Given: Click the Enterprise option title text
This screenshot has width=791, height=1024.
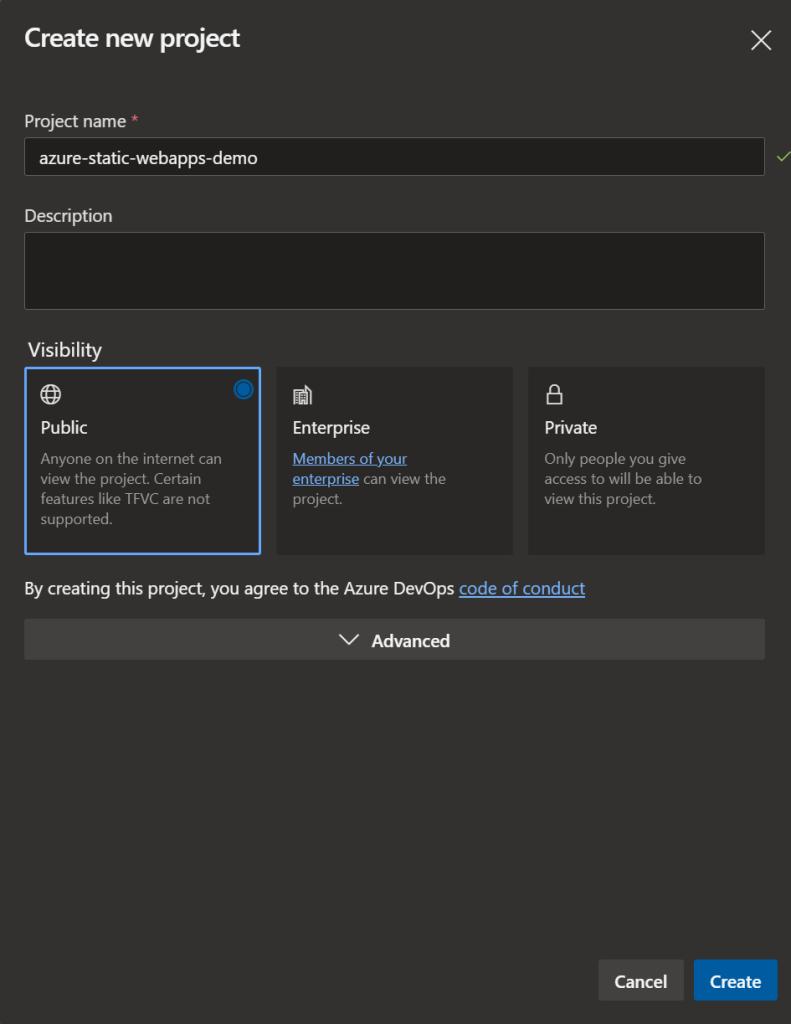Looking at the screenshot, I should [331, 428].
